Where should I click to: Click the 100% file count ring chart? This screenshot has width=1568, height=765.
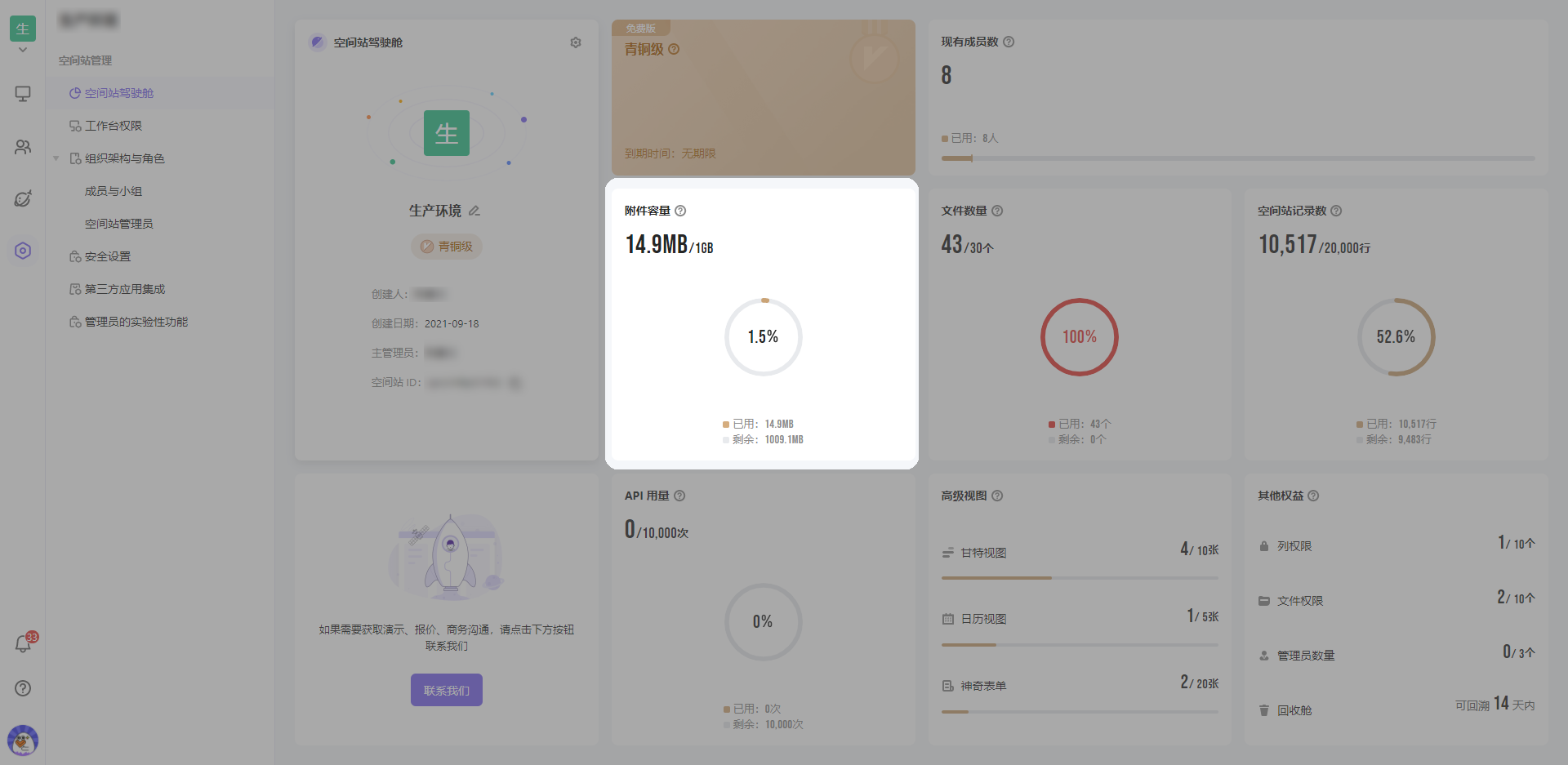click(1079, 337)
